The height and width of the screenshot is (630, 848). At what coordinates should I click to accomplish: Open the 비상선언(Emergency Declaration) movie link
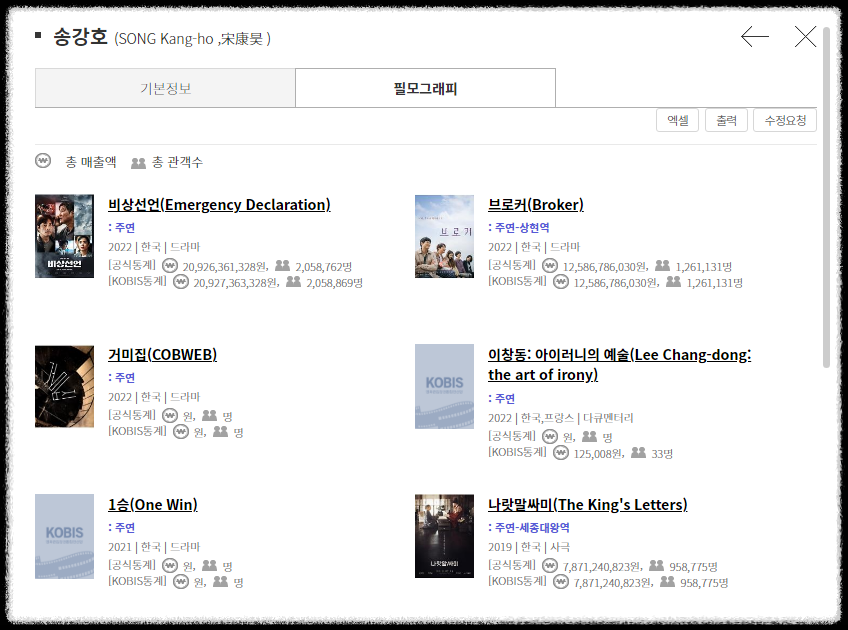click(x=219, y=204)
